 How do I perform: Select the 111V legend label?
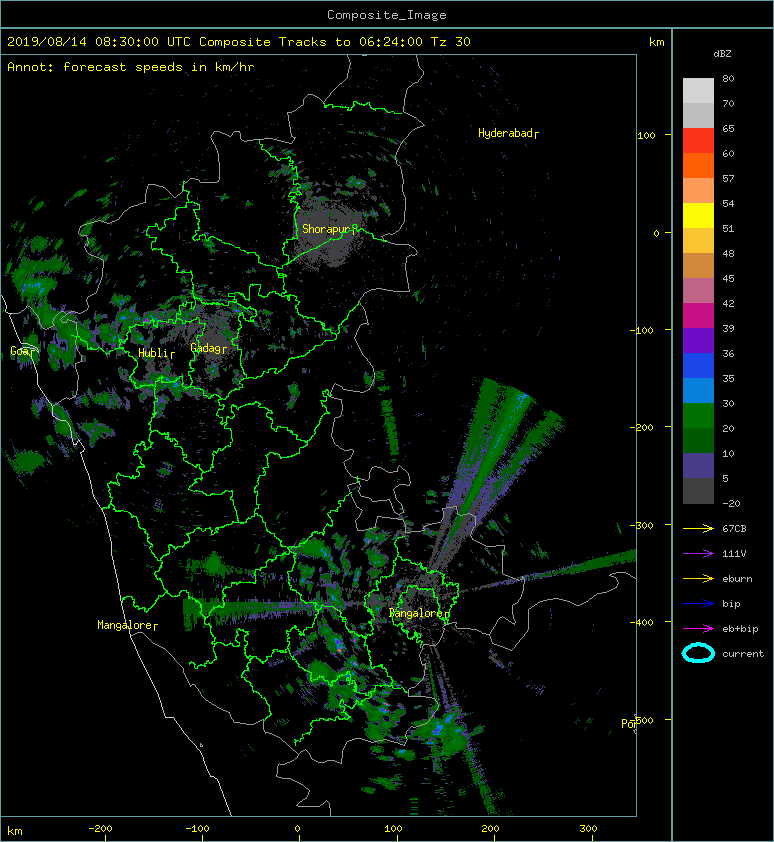coord(734,554)
